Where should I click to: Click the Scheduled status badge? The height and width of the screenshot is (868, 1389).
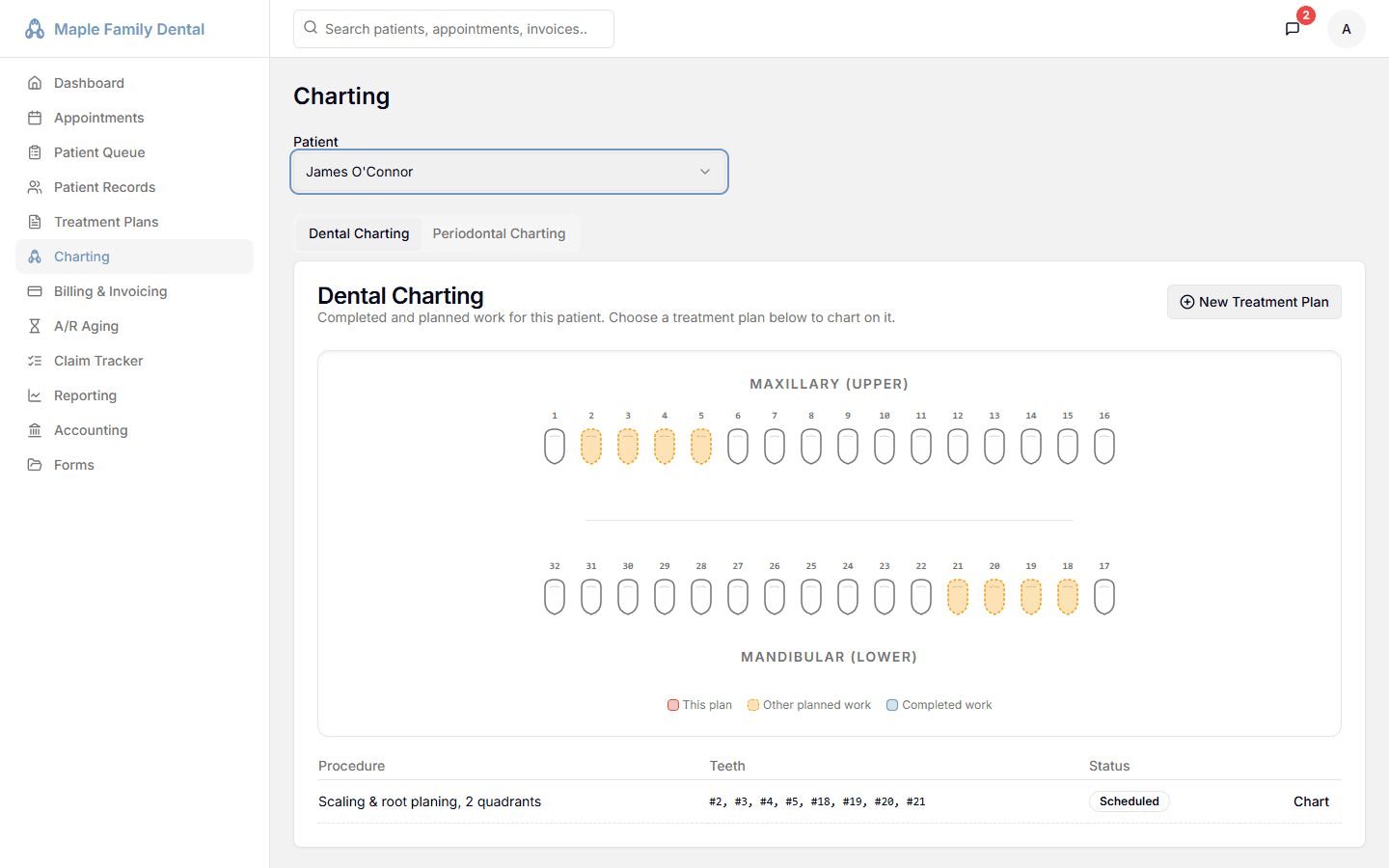(1130, 801)
